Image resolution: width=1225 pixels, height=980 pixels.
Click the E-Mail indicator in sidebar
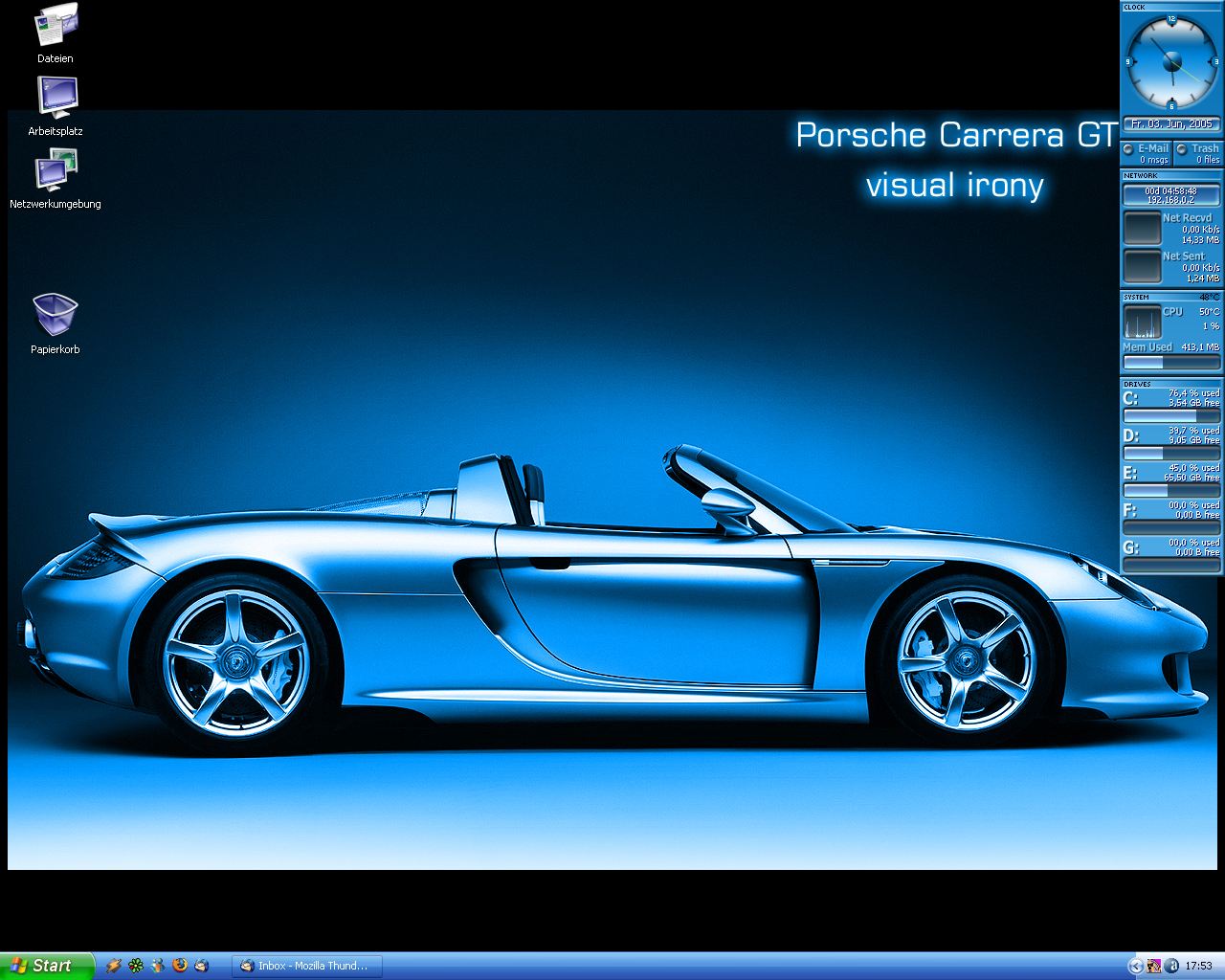coord(1146,153)
